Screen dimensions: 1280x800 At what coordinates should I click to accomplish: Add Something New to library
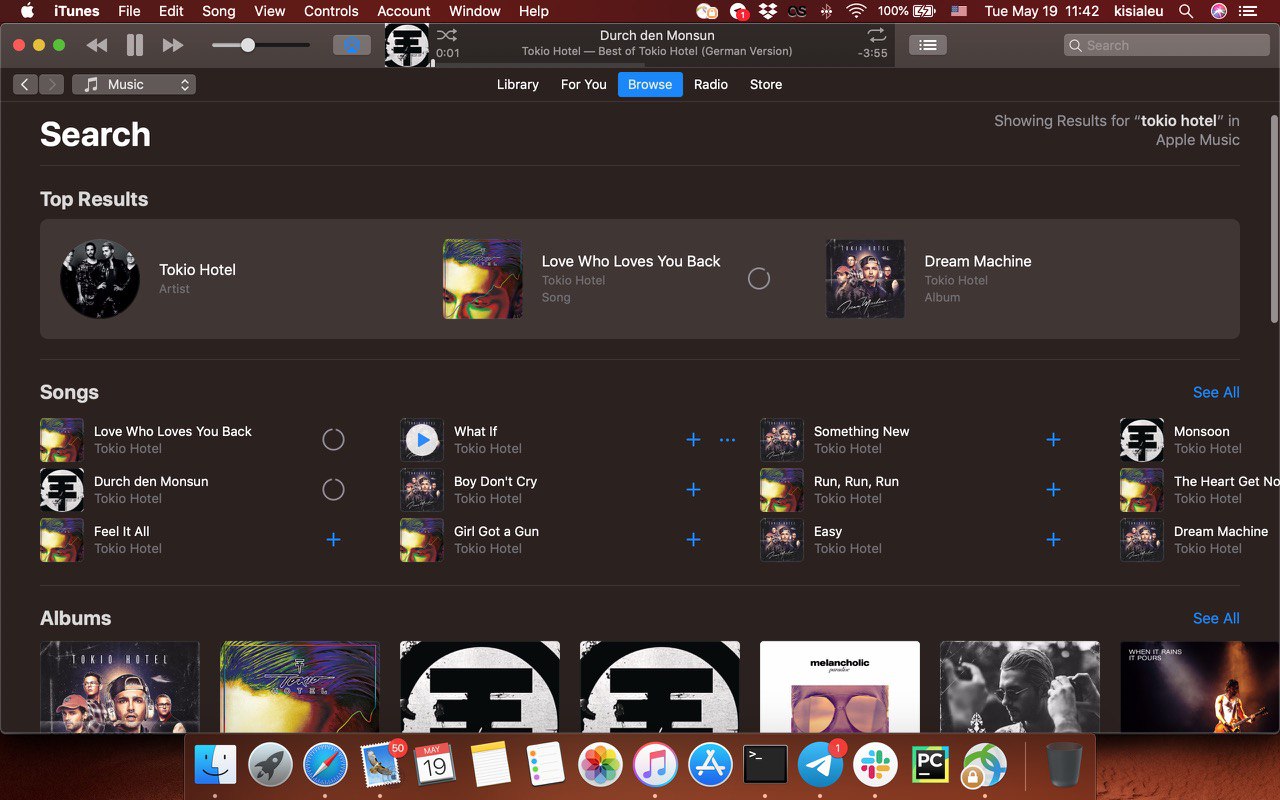pos(1053,440)
